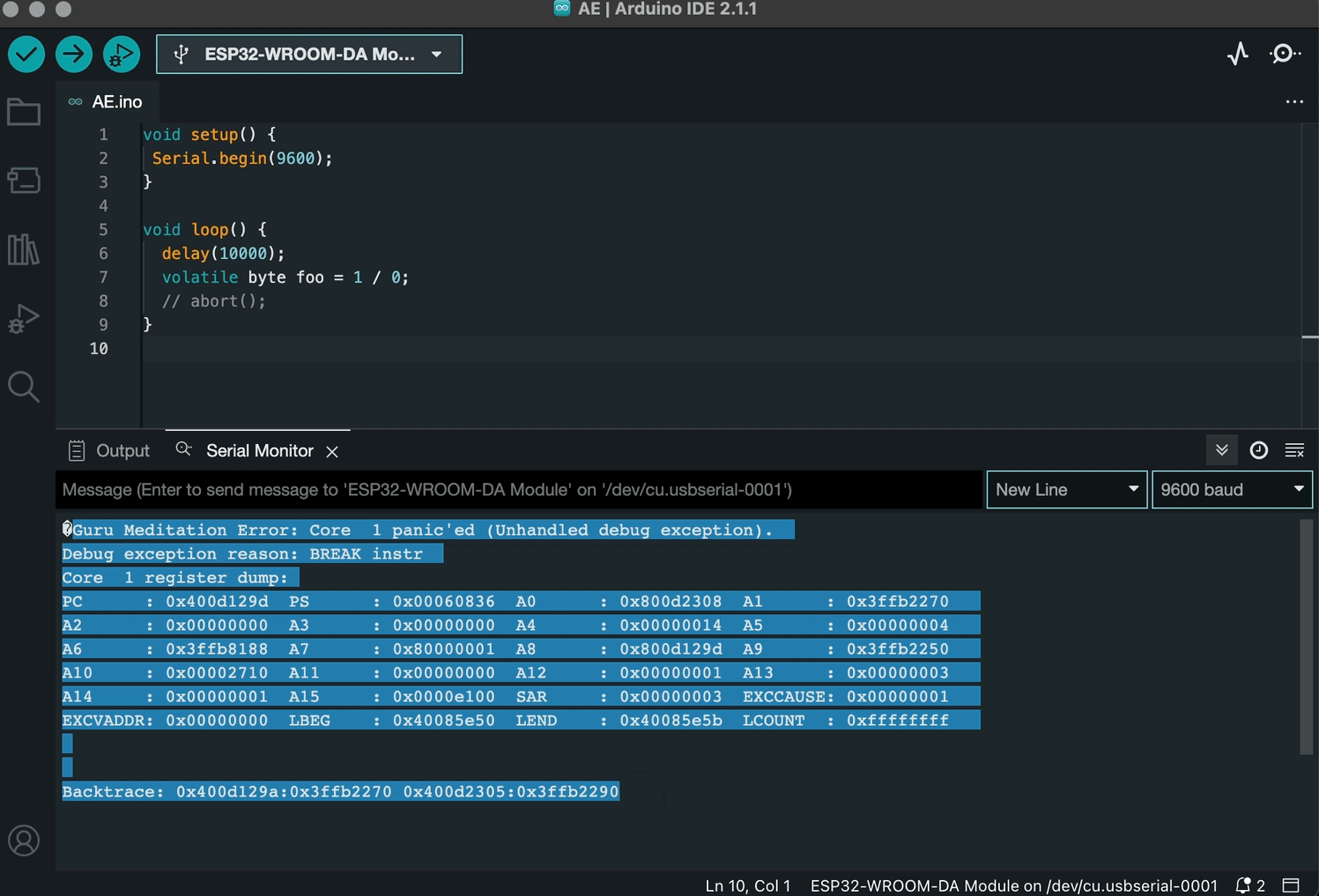Click the user account profile icon
1319x896 pixels.
click(x=24, y=840)
